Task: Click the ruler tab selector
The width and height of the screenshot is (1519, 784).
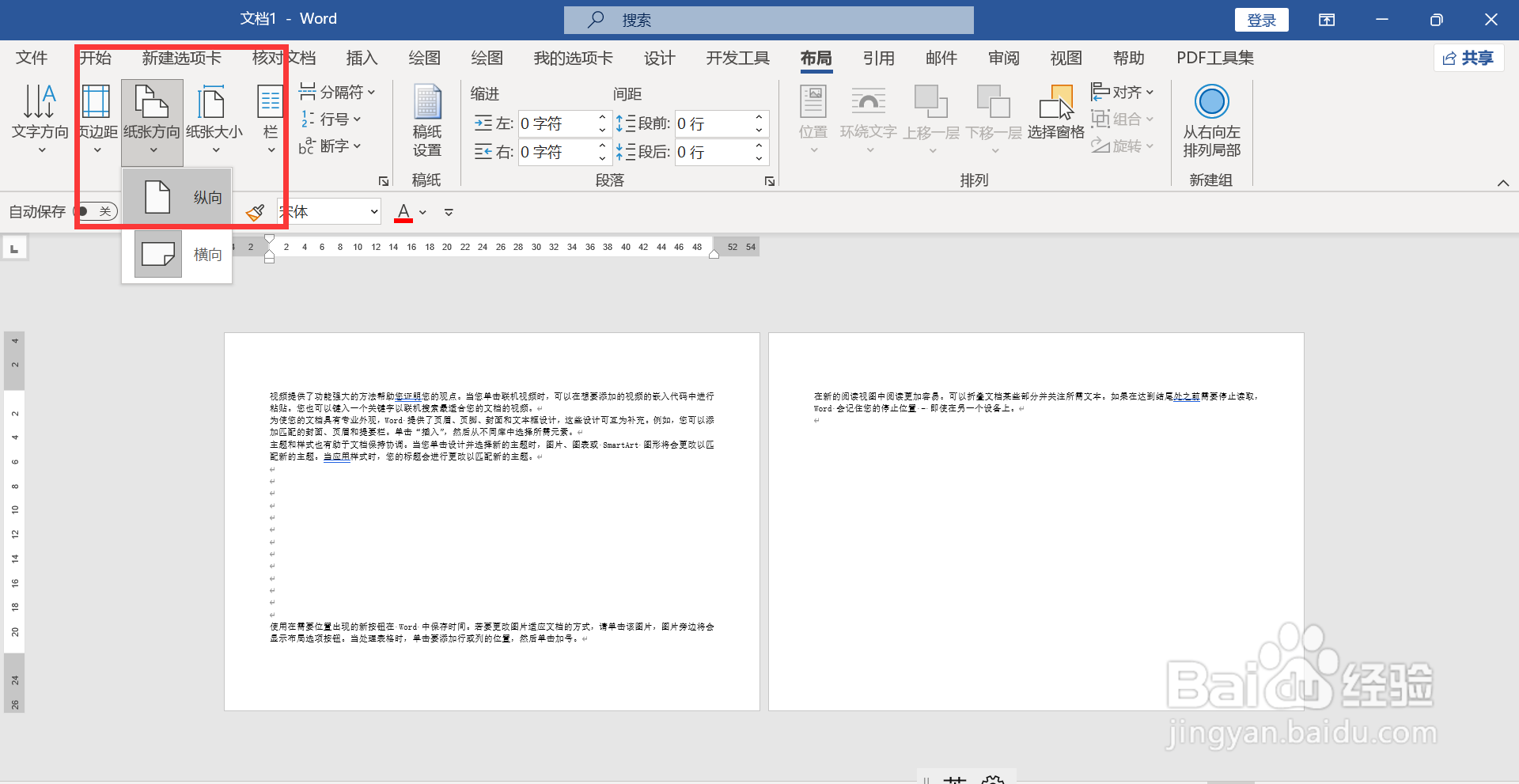Action: [14, 248]
